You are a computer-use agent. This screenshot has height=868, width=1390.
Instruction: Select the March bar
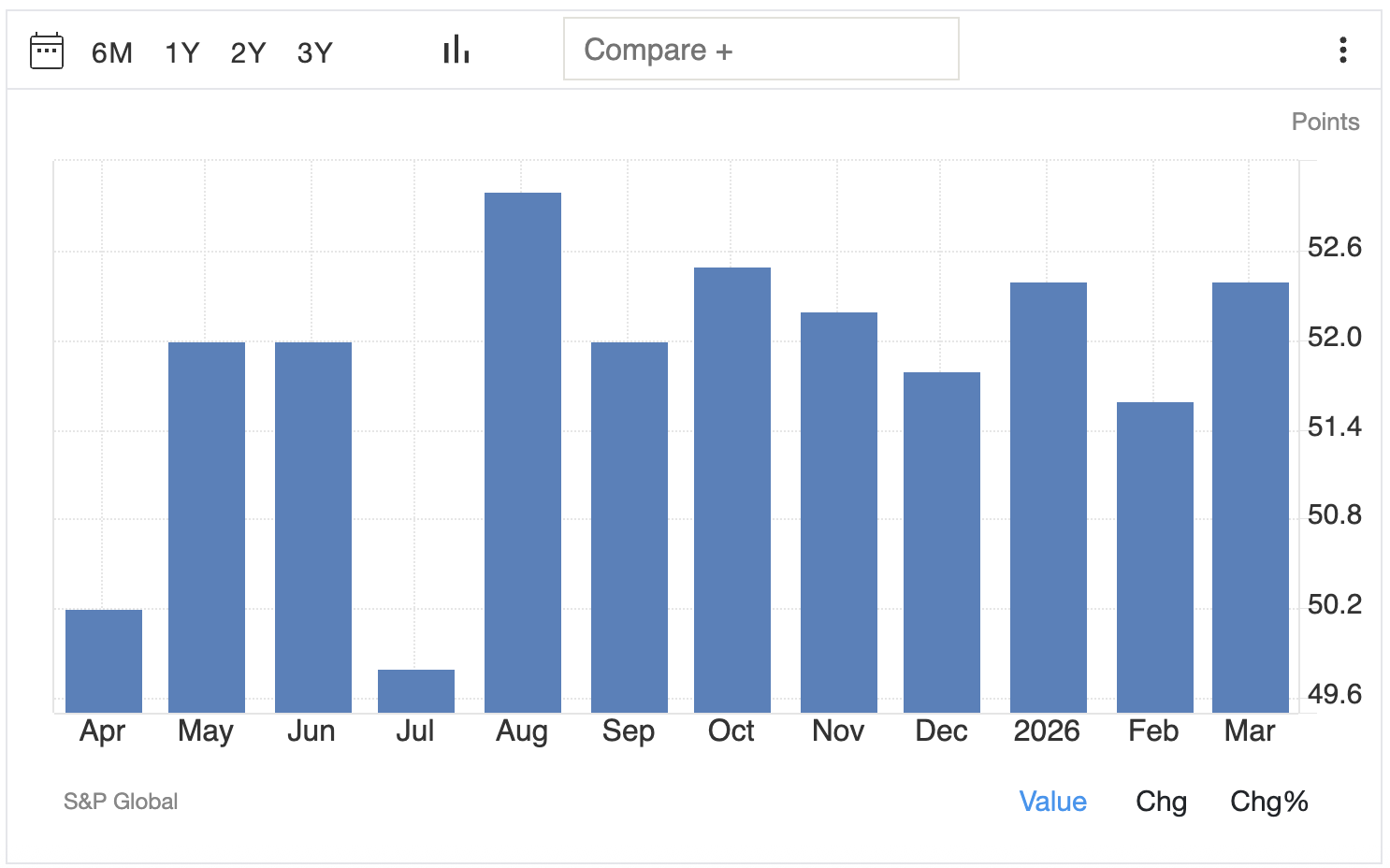(1250, 498)
